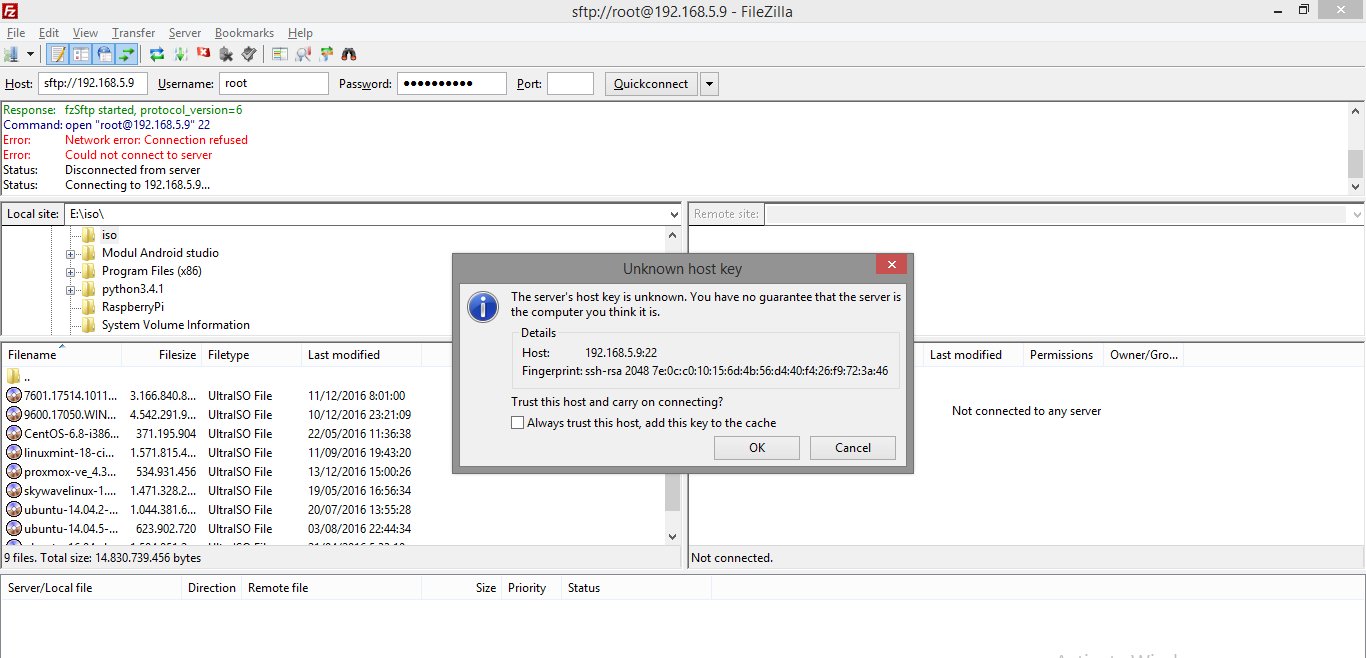
Task: Select the iso folder in tree
Action: coord(109,235)
